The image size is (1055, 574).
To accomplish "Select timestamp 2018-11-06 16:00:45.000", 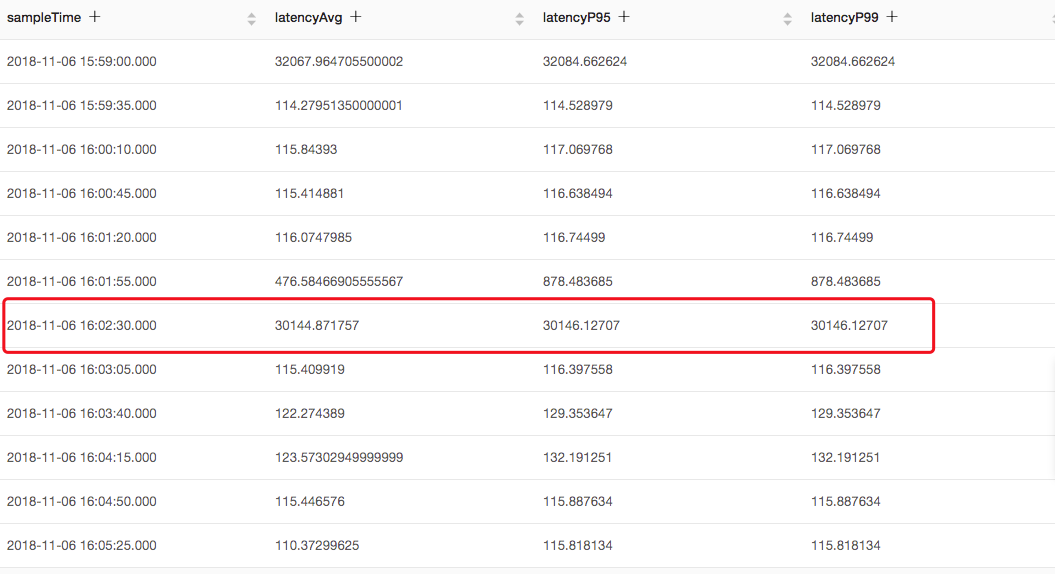I will [x=81, y=193].
